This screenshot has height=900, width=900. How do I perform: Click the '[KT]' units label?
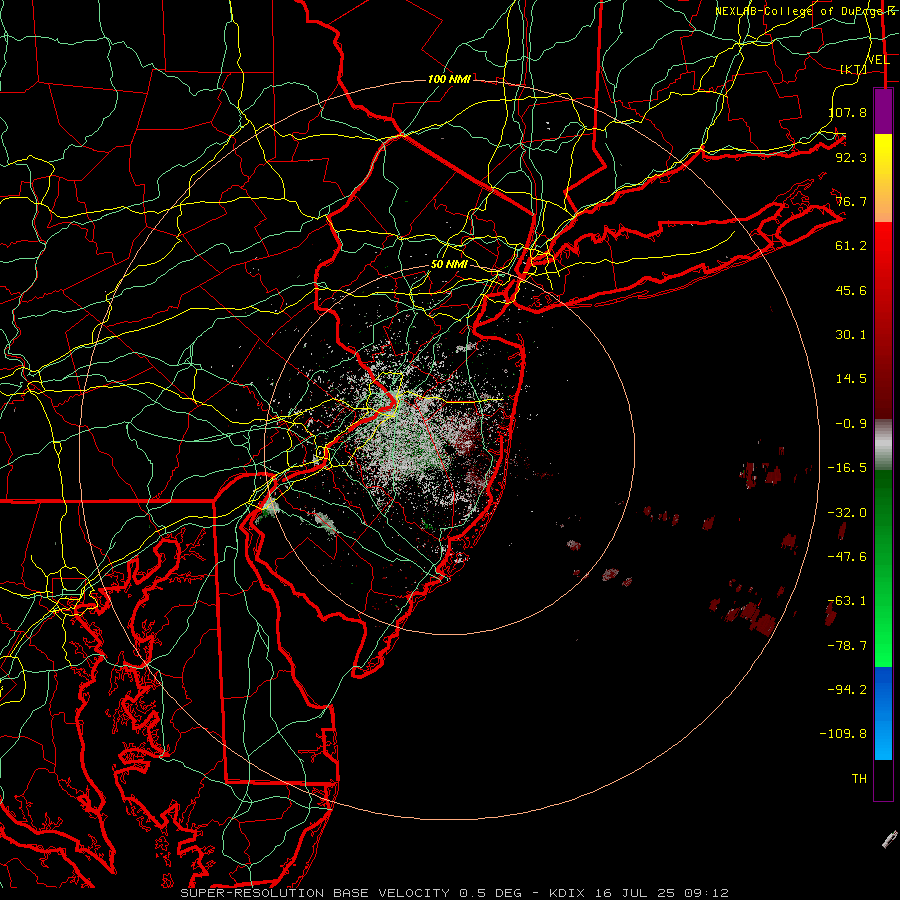pyautogui.click(x=854, y=69)
